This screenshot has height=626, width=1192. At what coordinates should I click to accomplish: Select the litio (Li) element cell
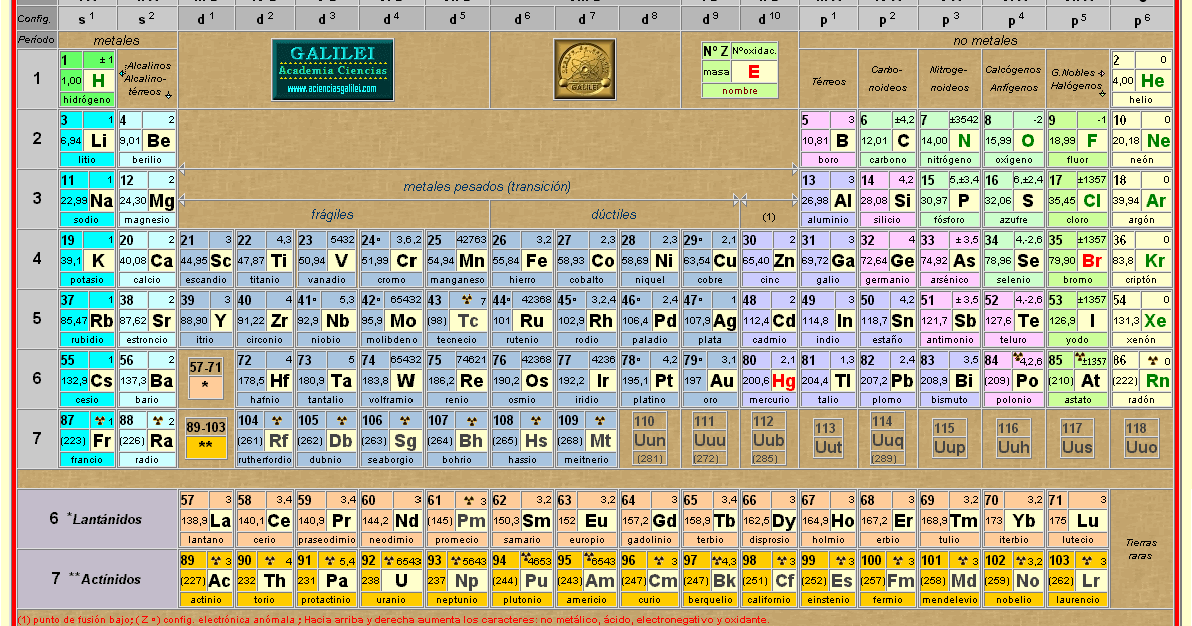pyautogui.click(x=87, y=139)
